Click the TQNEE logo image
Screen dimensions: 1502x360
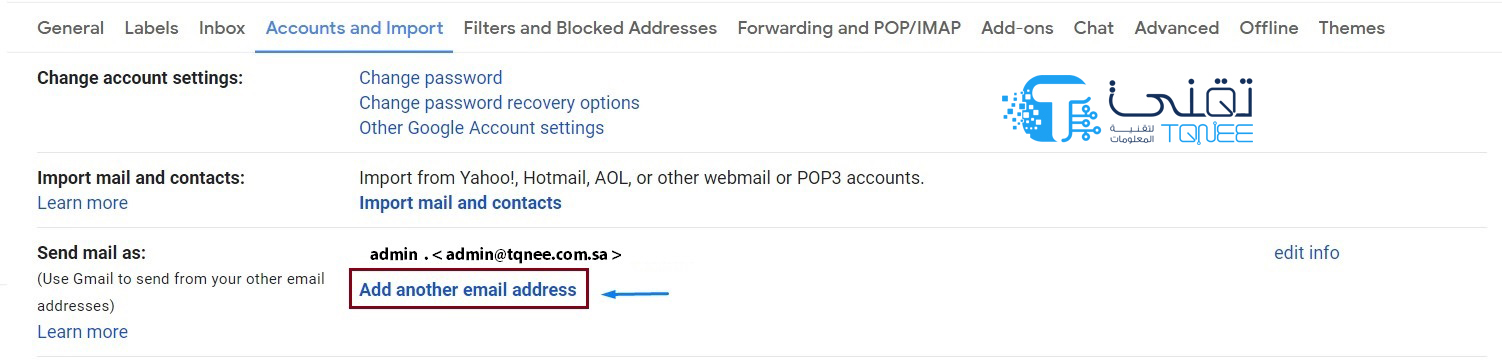point(1128,110)
